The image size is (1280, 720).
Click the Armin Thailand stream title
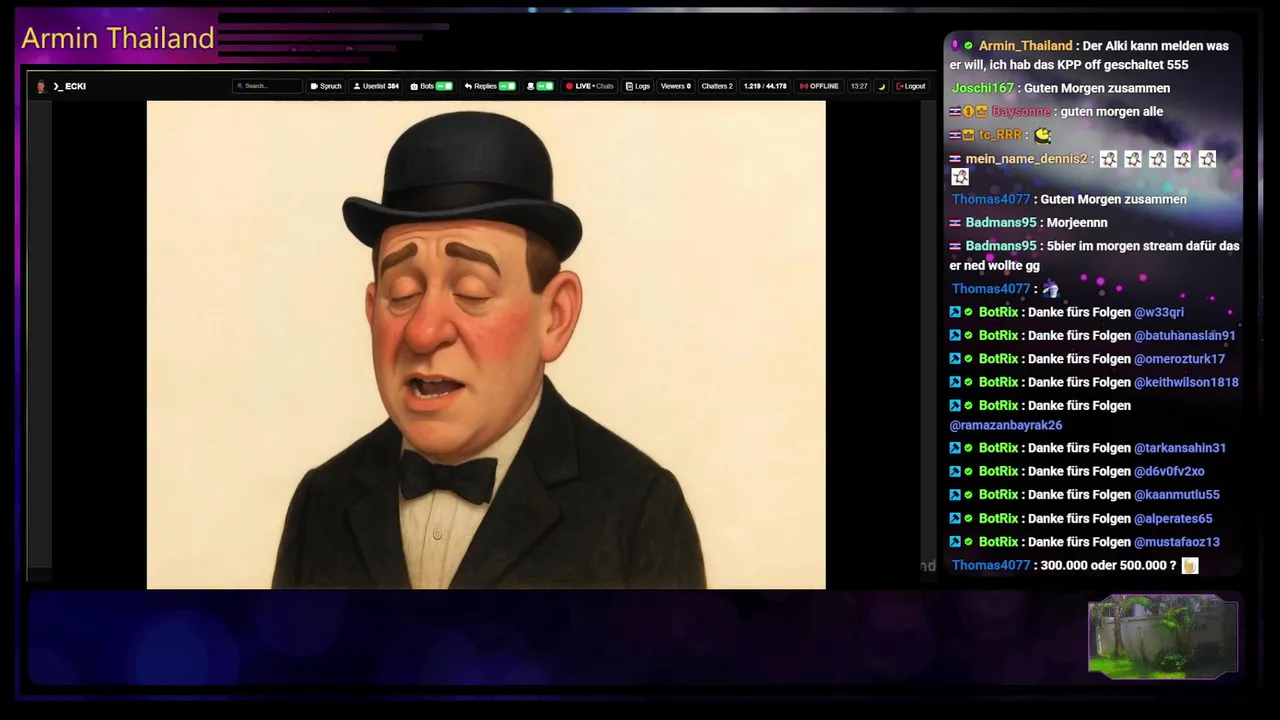tap(118, 38)
